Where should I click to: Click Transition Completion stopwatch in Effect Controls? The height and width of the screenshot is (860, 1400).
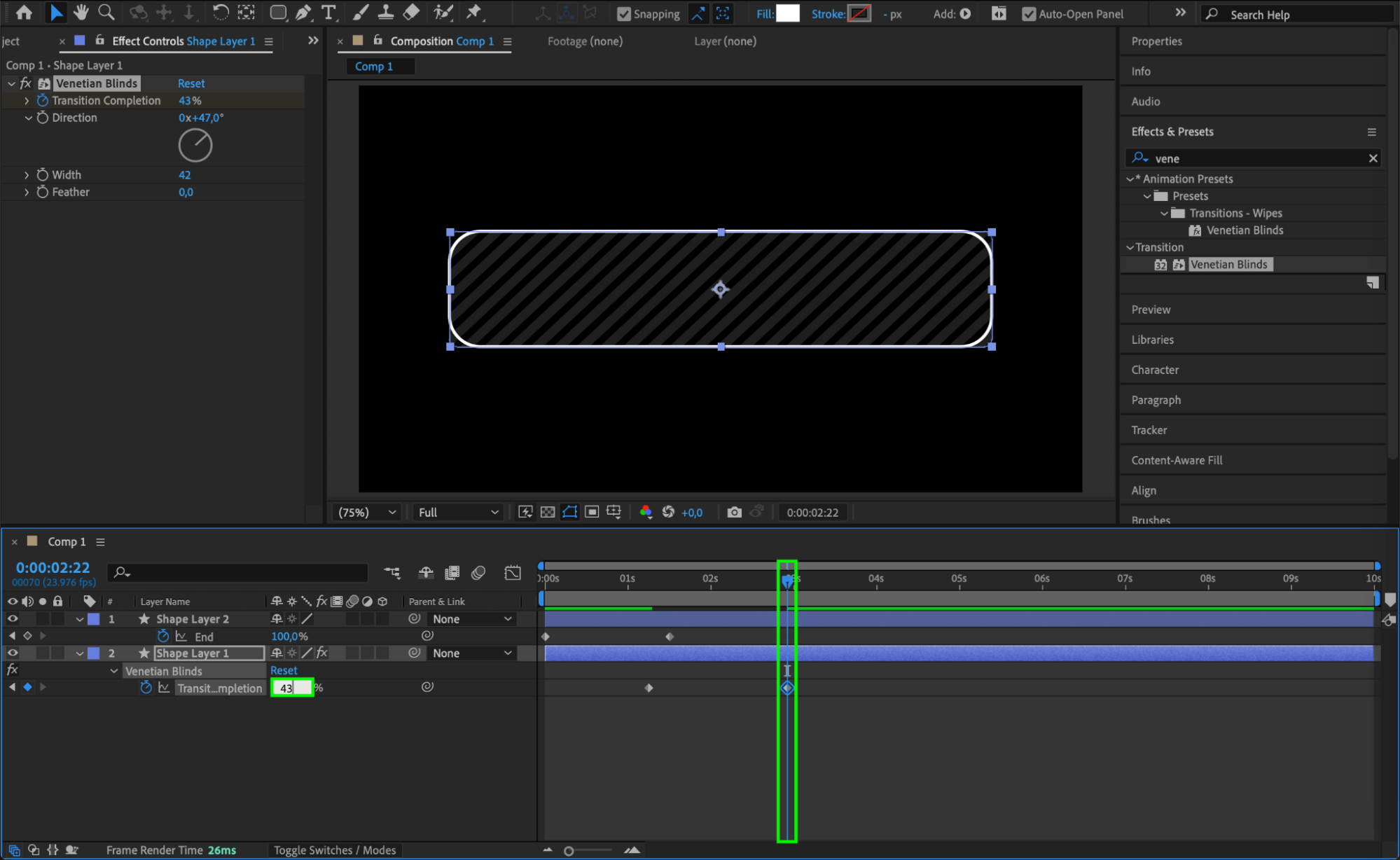[43, 100]
